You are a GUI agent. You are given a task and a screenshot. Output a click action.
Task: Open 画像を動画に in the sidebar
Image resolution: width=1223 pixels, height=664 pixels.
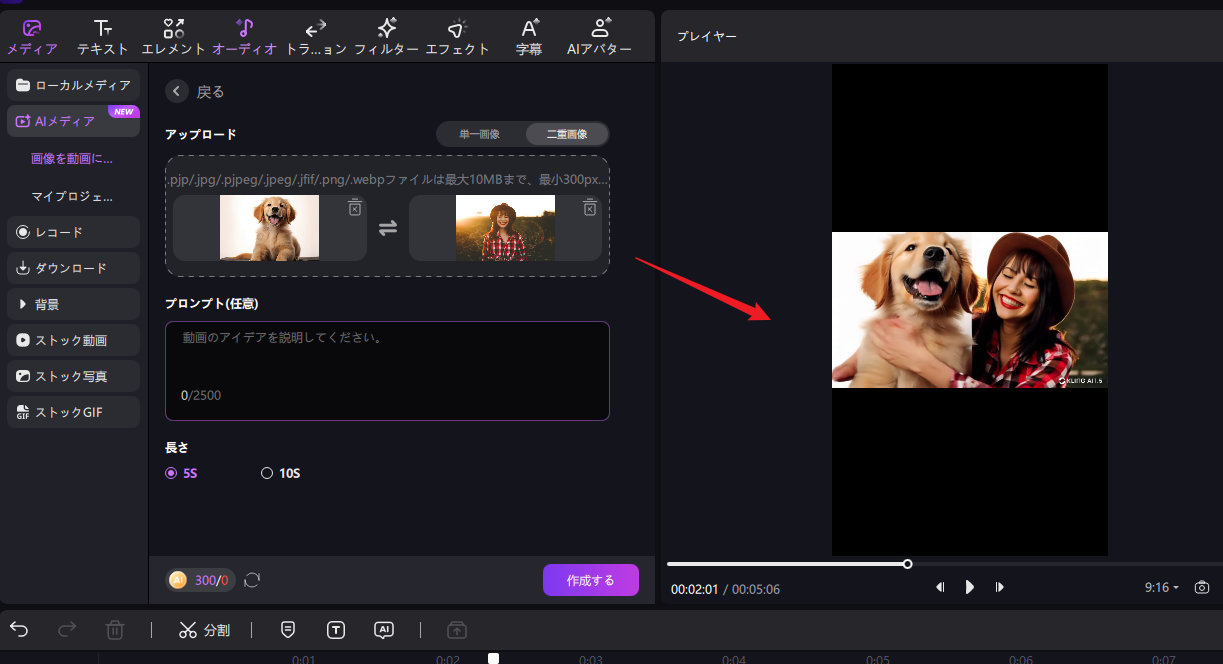tap(73, 158)
